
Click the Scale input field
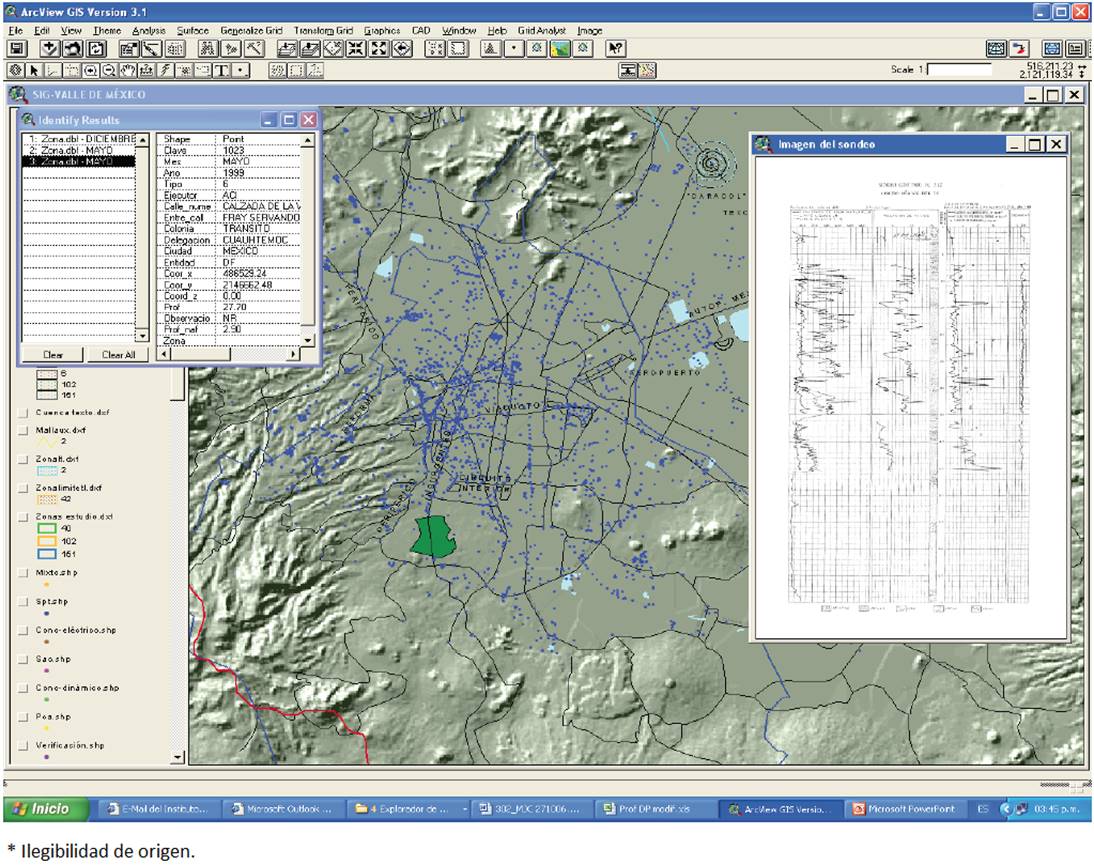point(960,70)
